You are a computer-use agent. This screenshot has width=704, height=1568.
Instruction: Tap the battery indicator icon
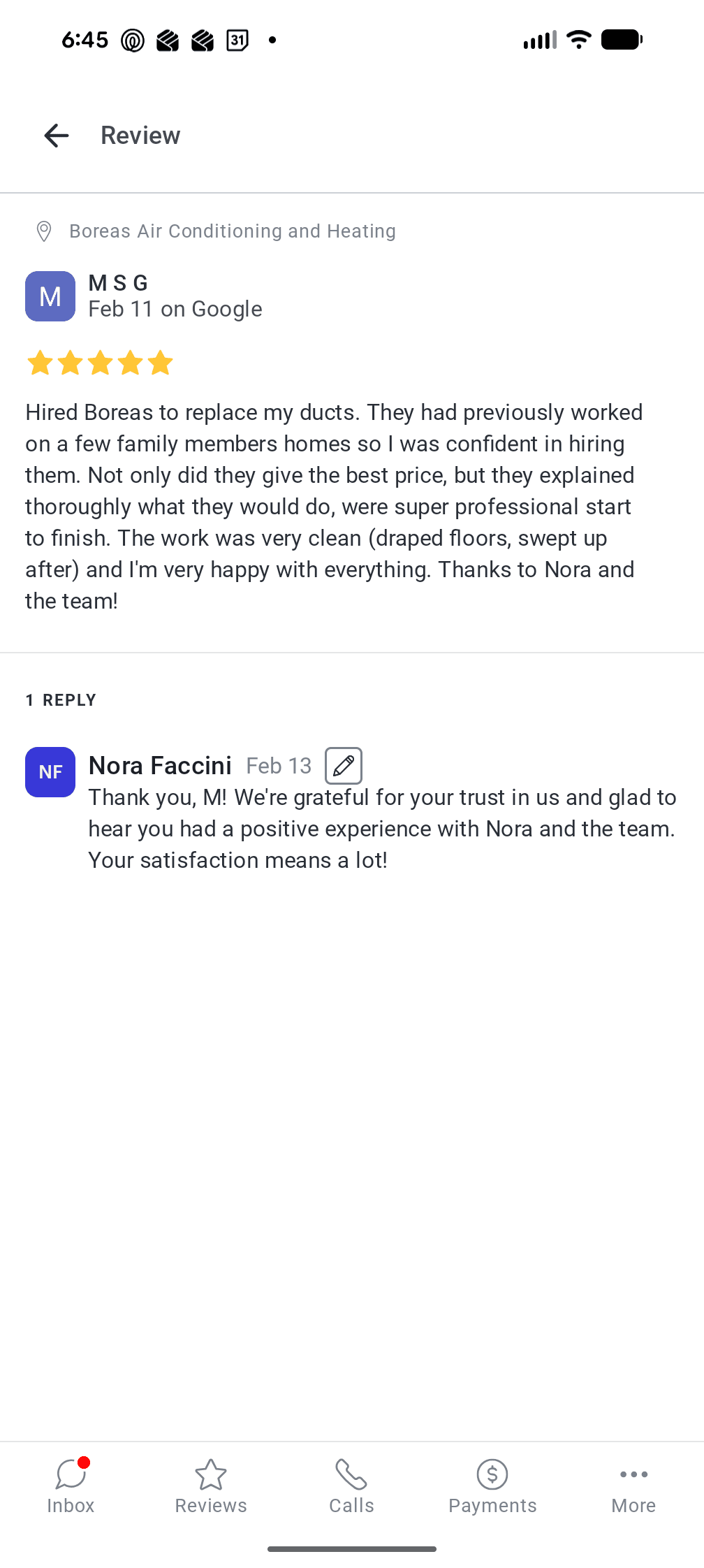click(622, 40)
